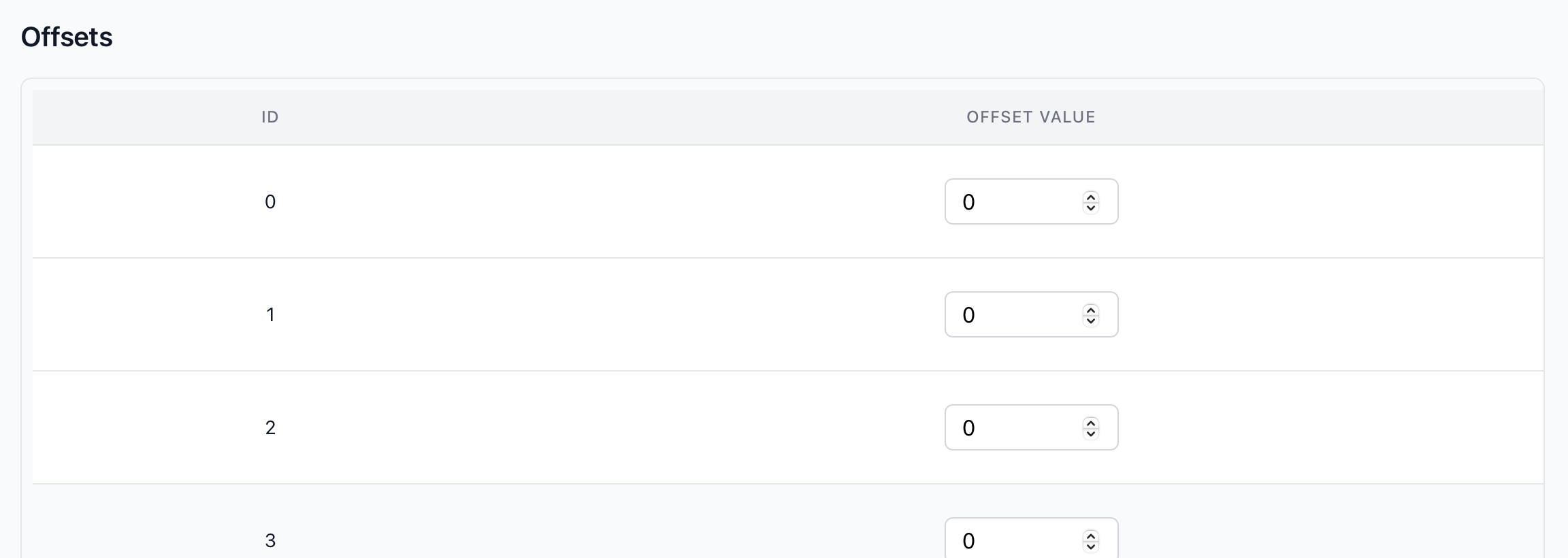Click the ID column header
The height and width of the screenshot is (558, 1568).
tap(270, 117)
